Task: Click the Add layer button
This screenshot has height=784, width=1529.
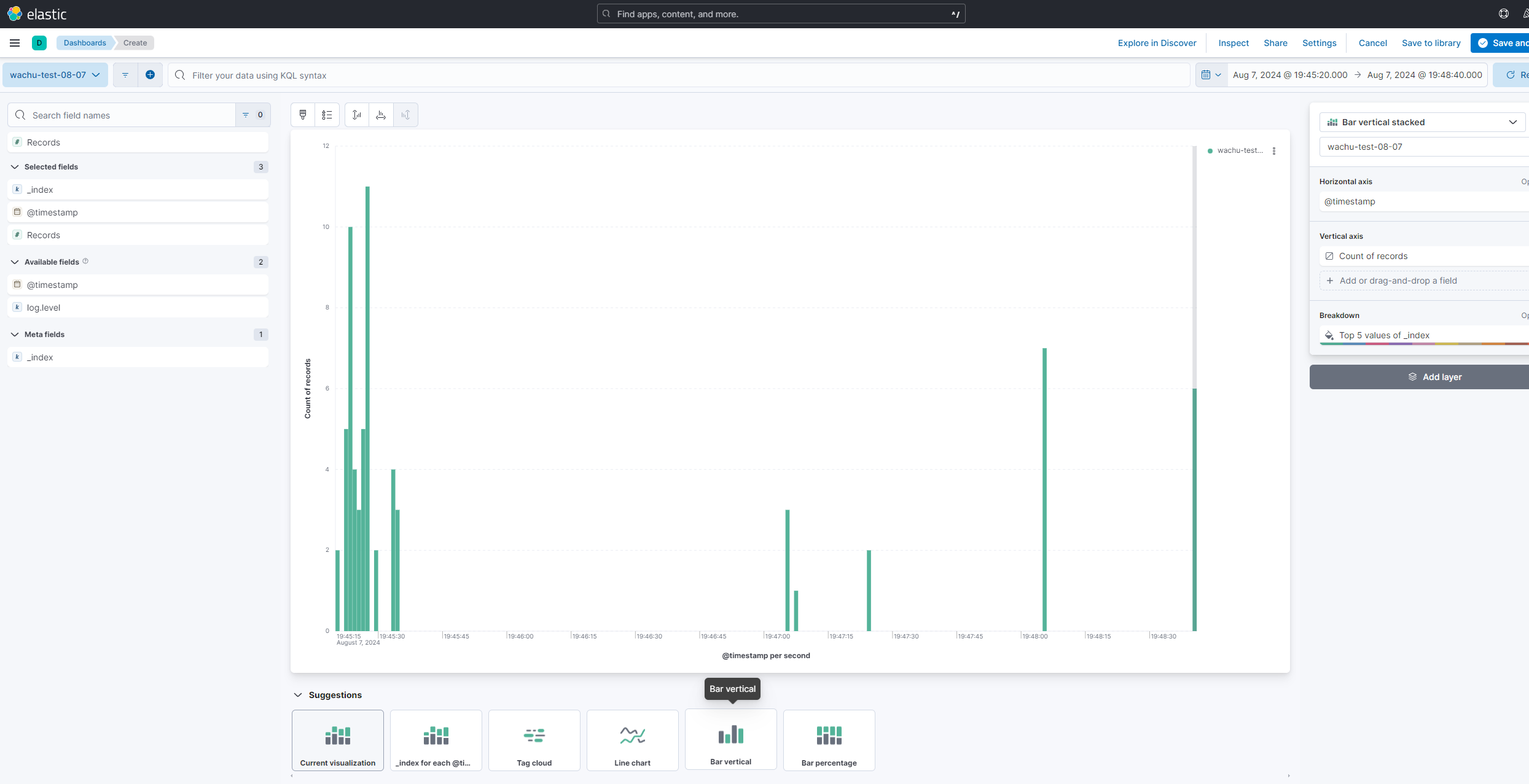Action: click(1434, 377)
